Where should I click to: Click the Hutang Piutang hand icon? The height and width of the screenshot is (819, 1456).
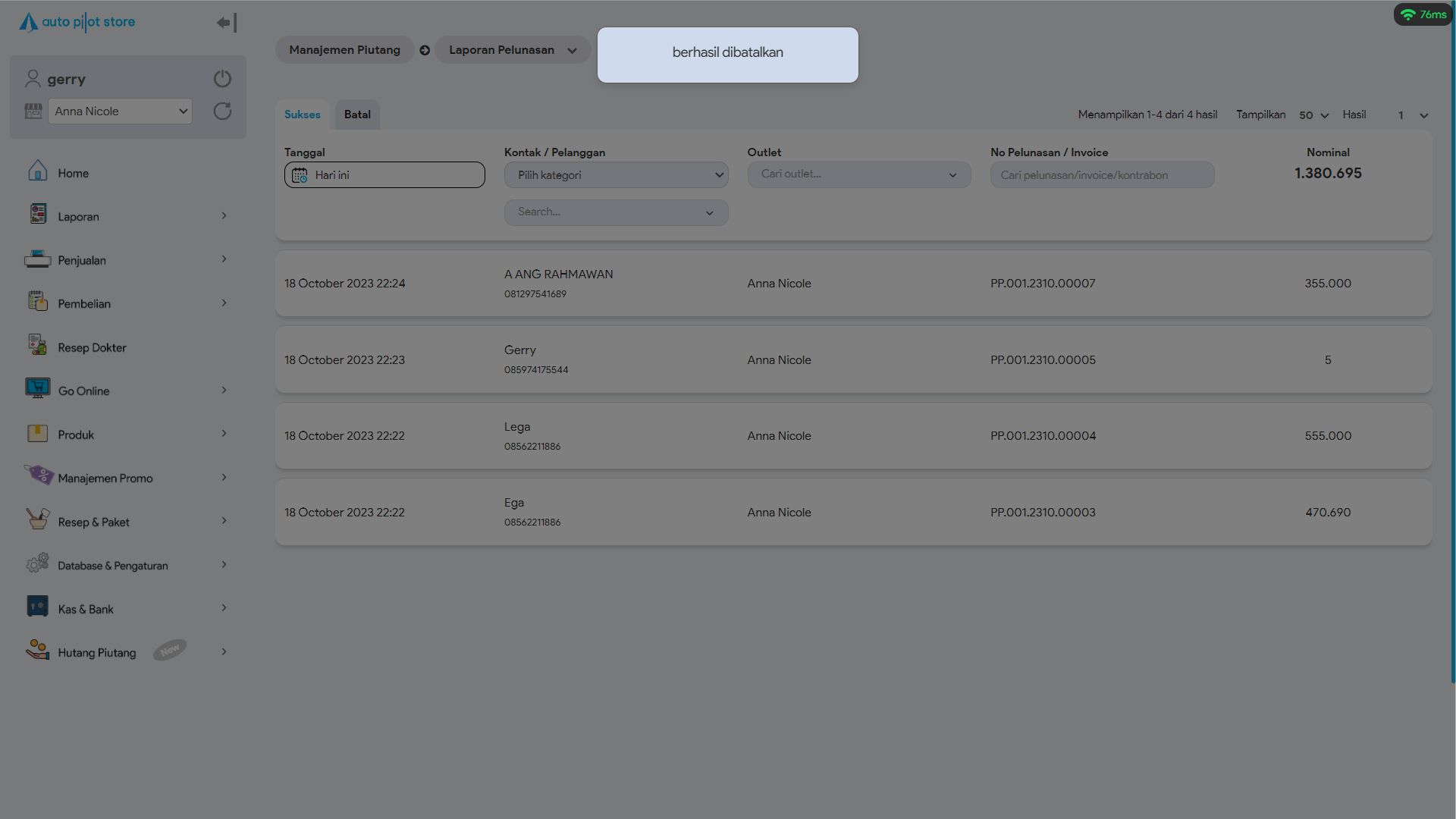point(37,650)
